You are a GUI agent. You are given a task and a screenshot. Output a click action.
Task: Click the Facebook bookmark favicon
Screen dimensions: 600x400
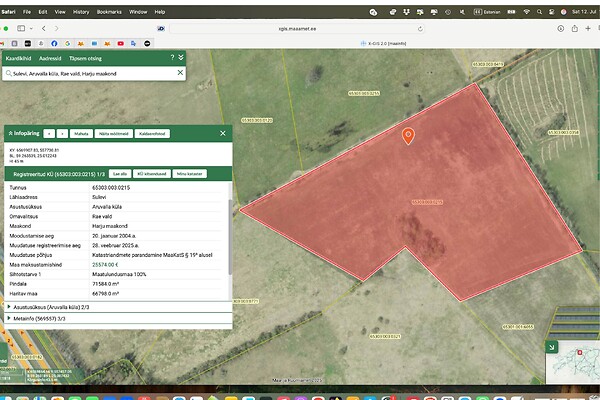coord(52,45)
